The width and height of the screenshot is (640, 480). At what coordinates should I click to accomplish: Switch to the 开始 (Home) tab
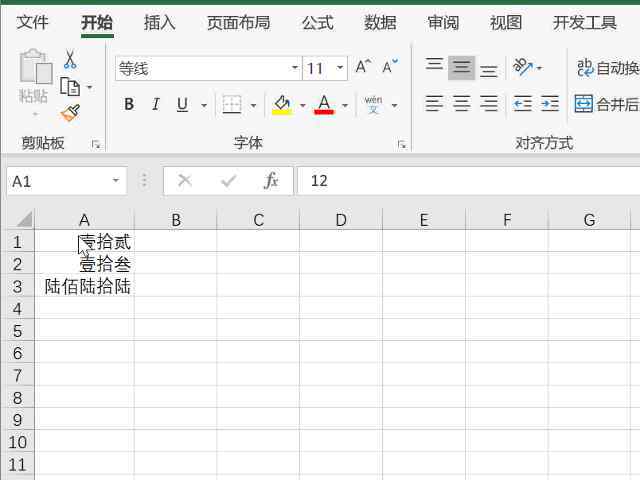[x=97, y=22]
